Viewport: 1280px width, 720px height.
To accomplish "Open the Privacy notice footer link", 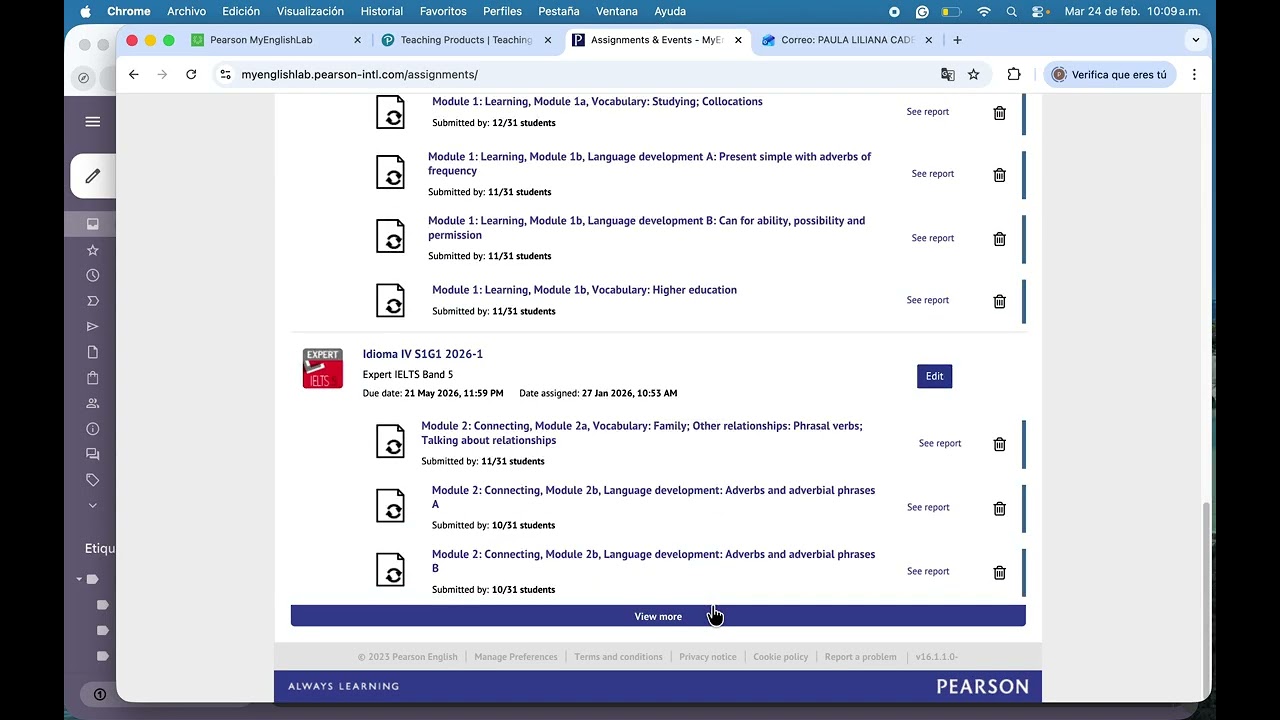I will [708, 657].
